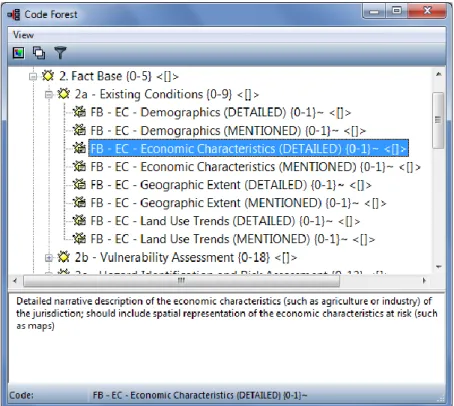Select highlighted Economic Characteristics (DETAILED) row
454x406 pixels.
point(248,149)
